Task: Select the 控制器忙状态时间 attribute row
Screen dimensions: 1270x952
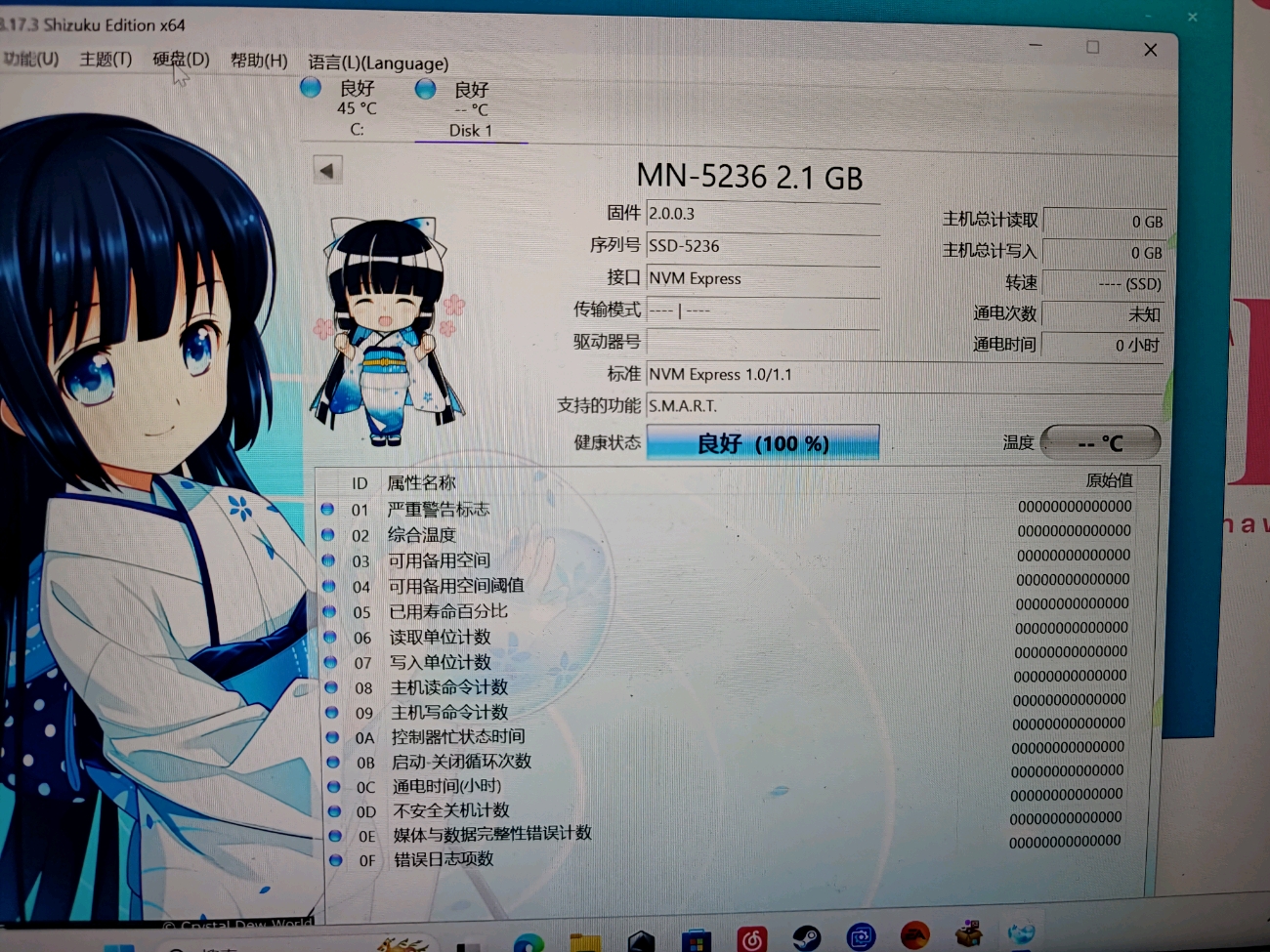Action: [728, 731]
